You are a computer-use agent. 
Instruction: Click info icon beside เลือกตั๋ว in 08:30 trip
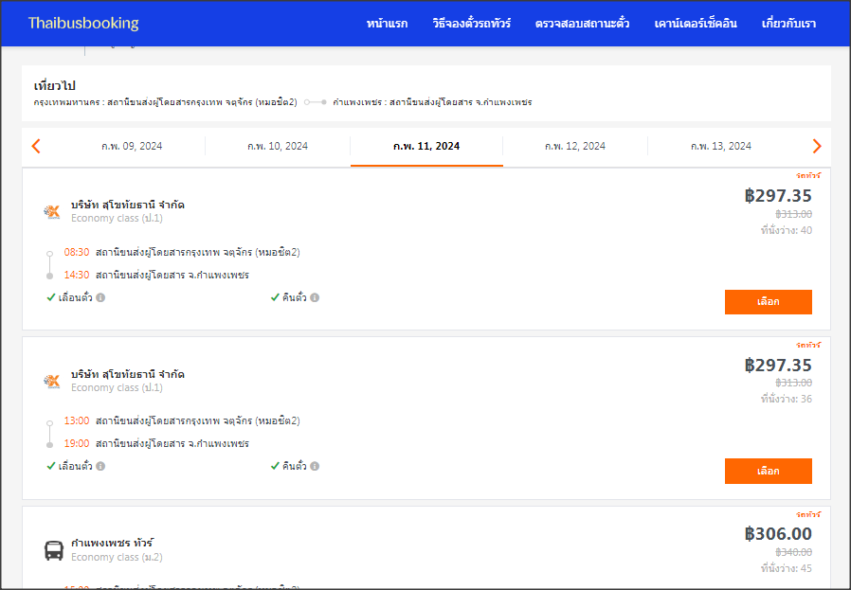click(100, 298)
